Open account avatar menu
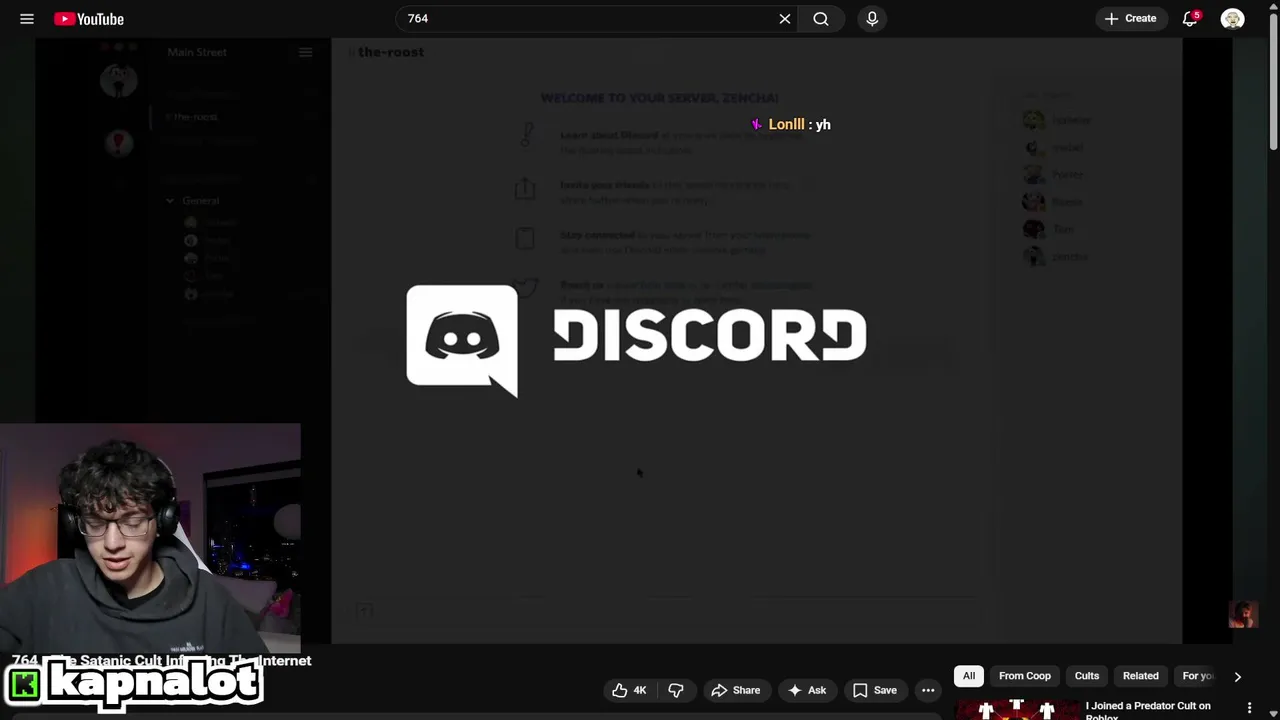This screenshot has width=1280, height=720. pos(1233,19)
